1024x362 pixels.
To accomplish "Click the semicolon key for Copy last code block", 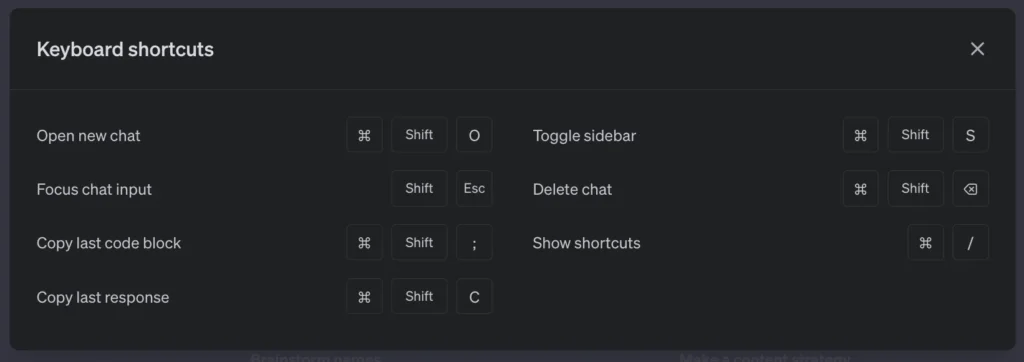I will tap(474, 242).
